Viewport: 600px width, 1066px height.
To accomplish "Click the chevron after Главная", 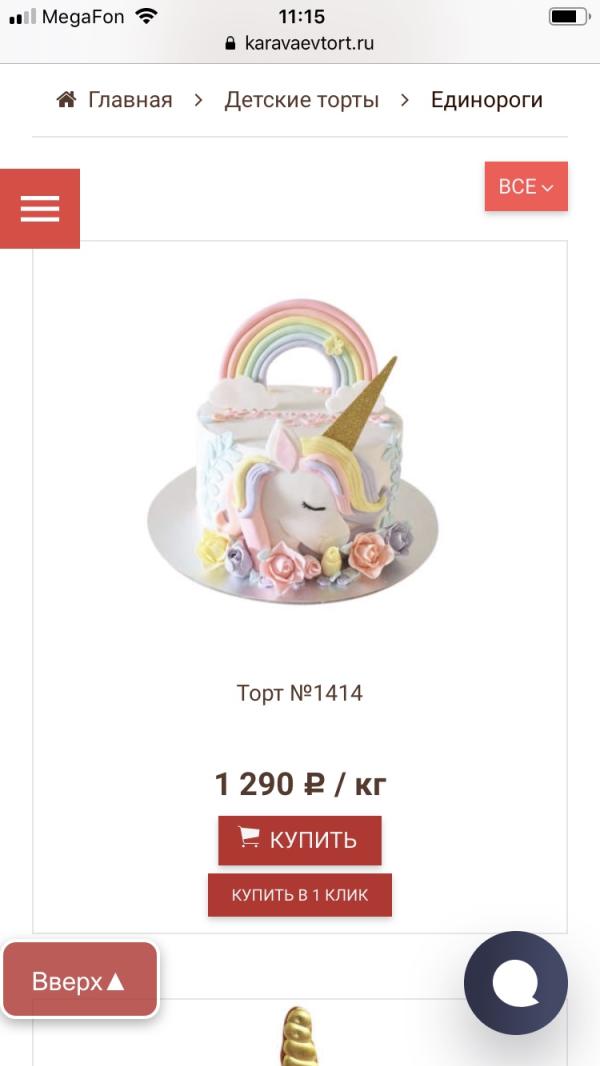I will (x=198, y=100).
